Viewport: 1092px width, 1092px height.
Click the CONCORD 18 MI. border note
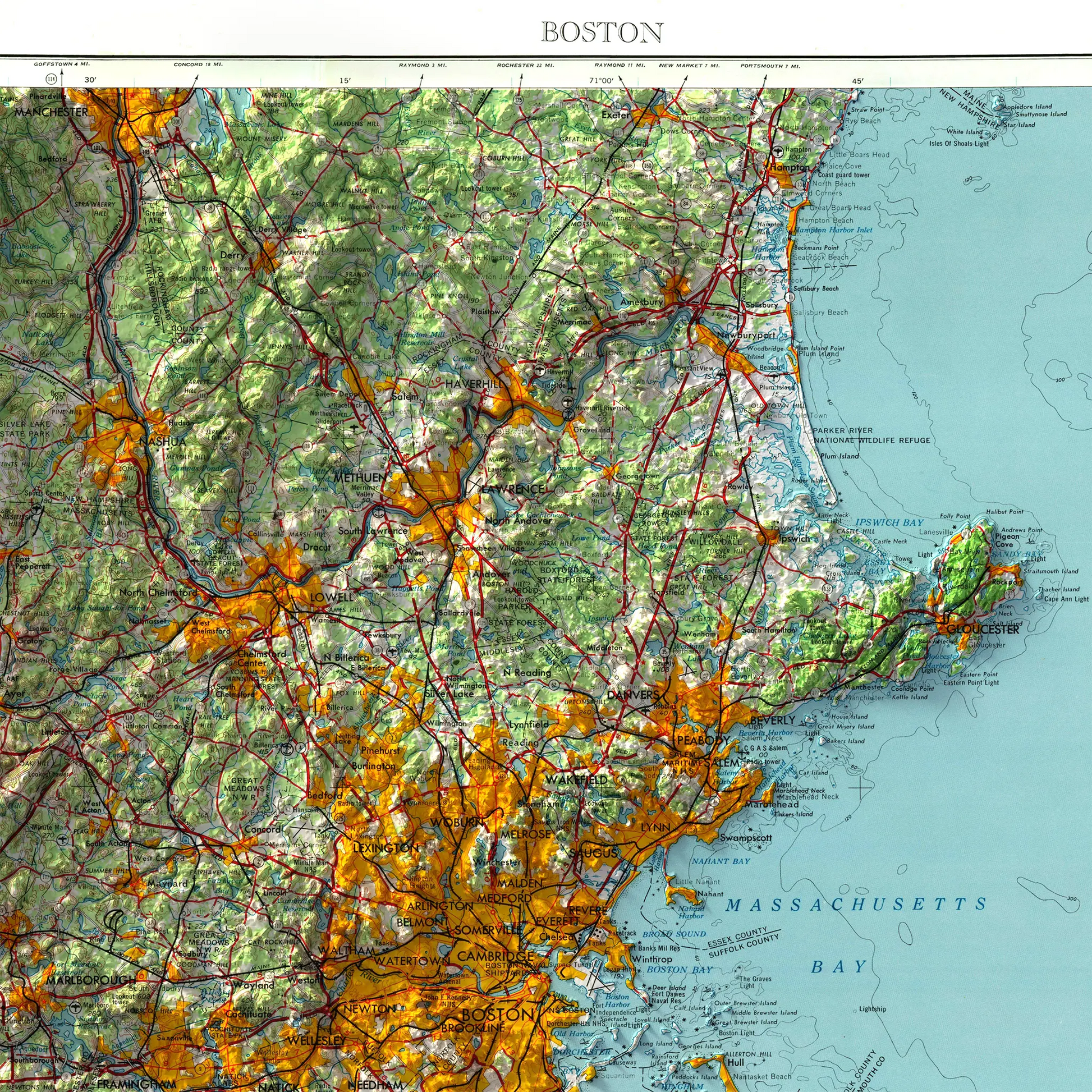(198, 65)
